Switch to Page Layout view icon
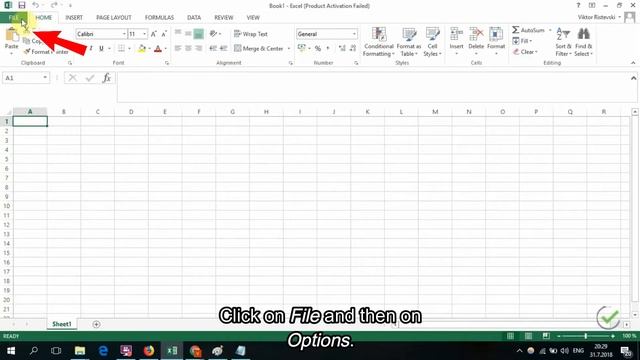 point(528,336)
